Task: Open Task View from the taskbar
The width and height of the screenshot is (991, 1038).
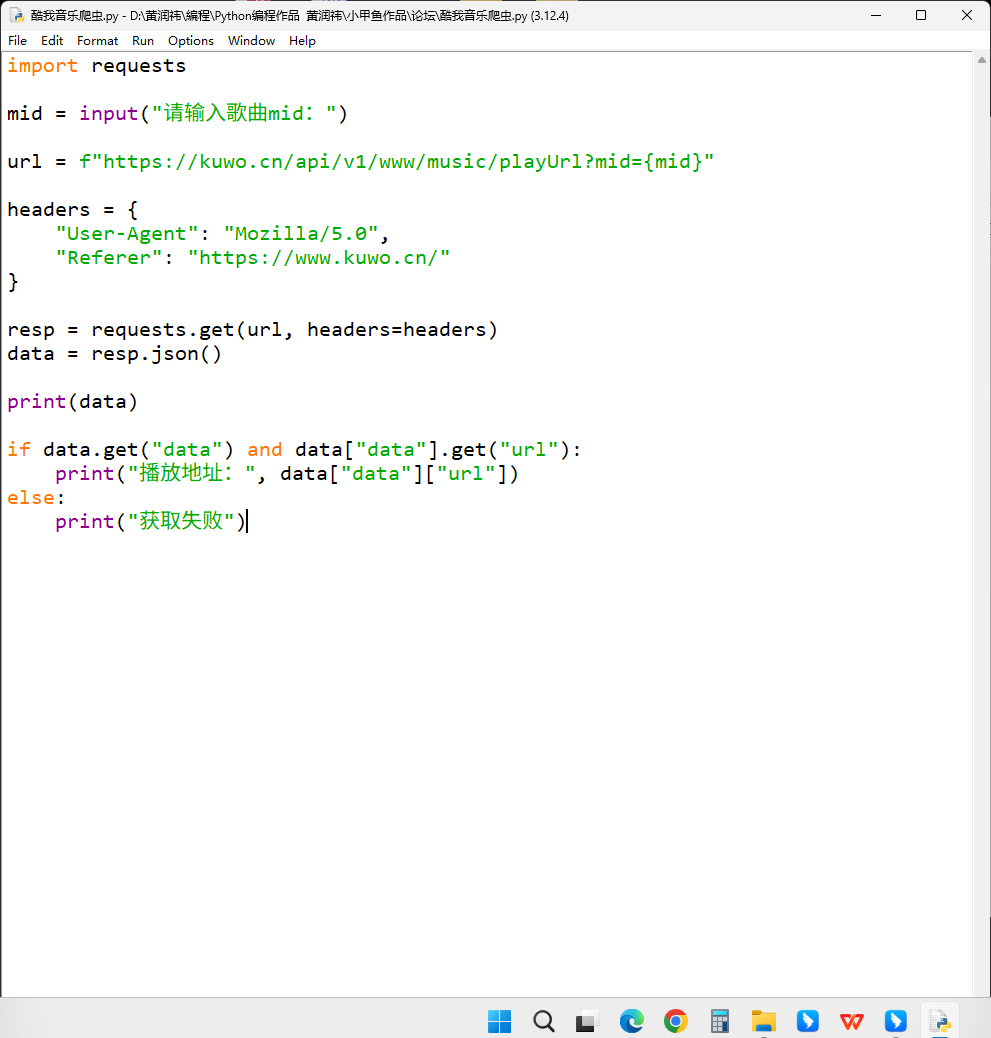Action: (x=587, y=1021)
